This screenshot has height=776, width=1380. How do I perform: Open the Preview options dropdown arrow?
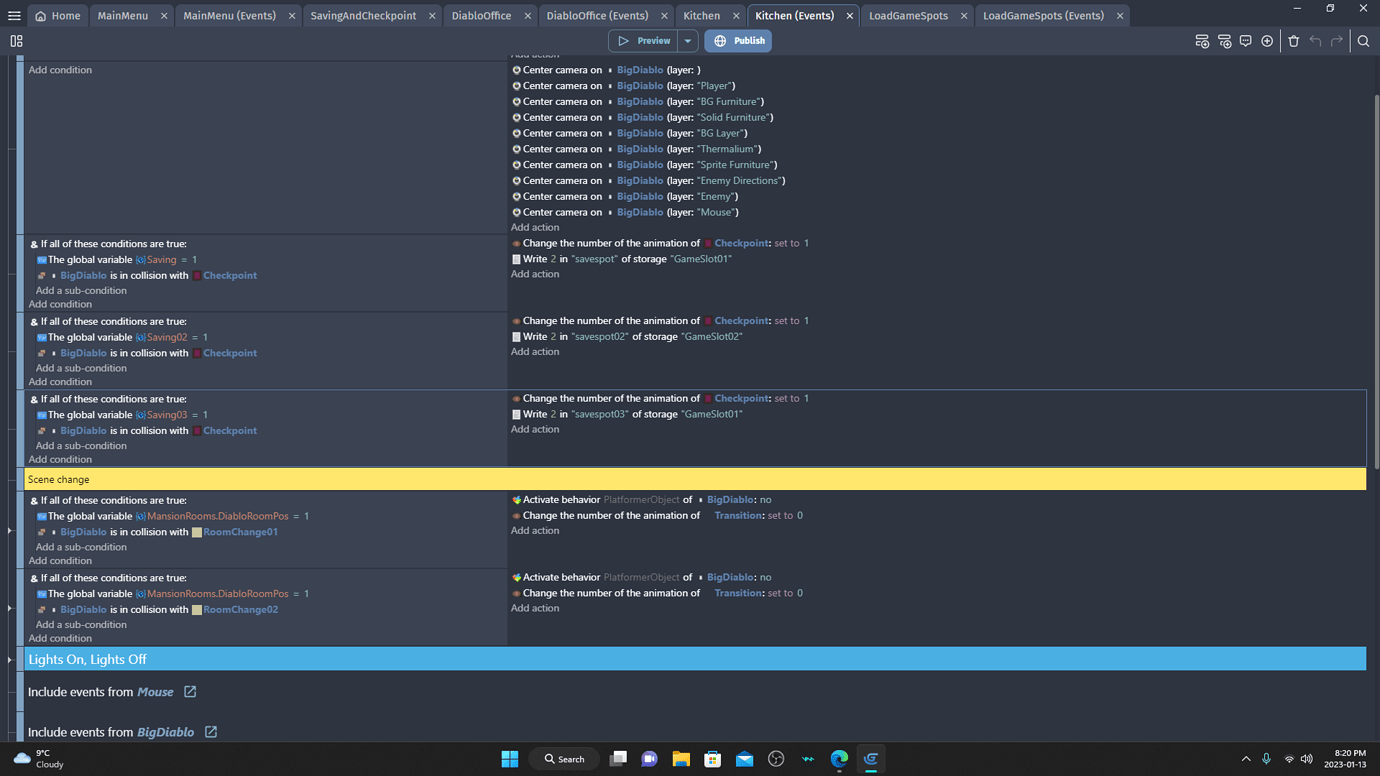[x=687, y=40]
